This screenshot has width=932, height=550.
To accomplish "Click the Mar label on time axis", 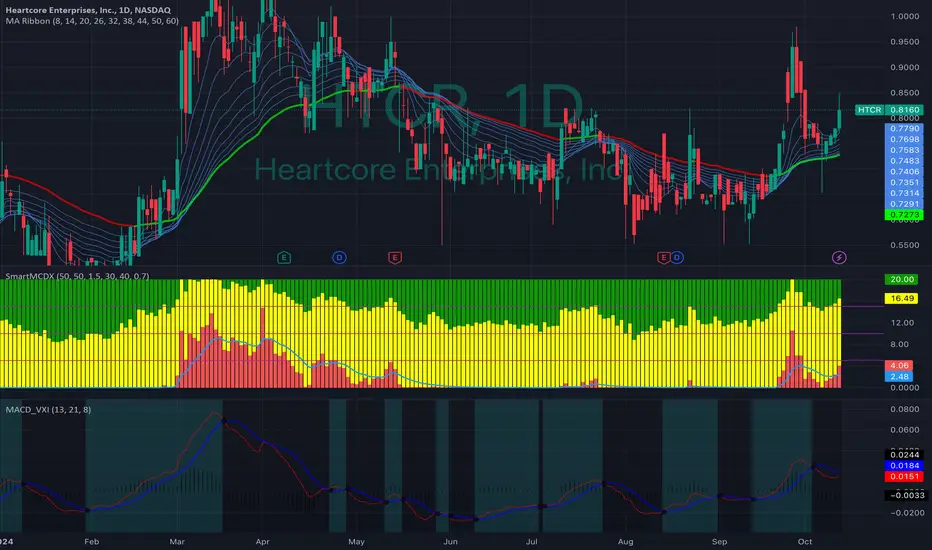I will point(177,542).
